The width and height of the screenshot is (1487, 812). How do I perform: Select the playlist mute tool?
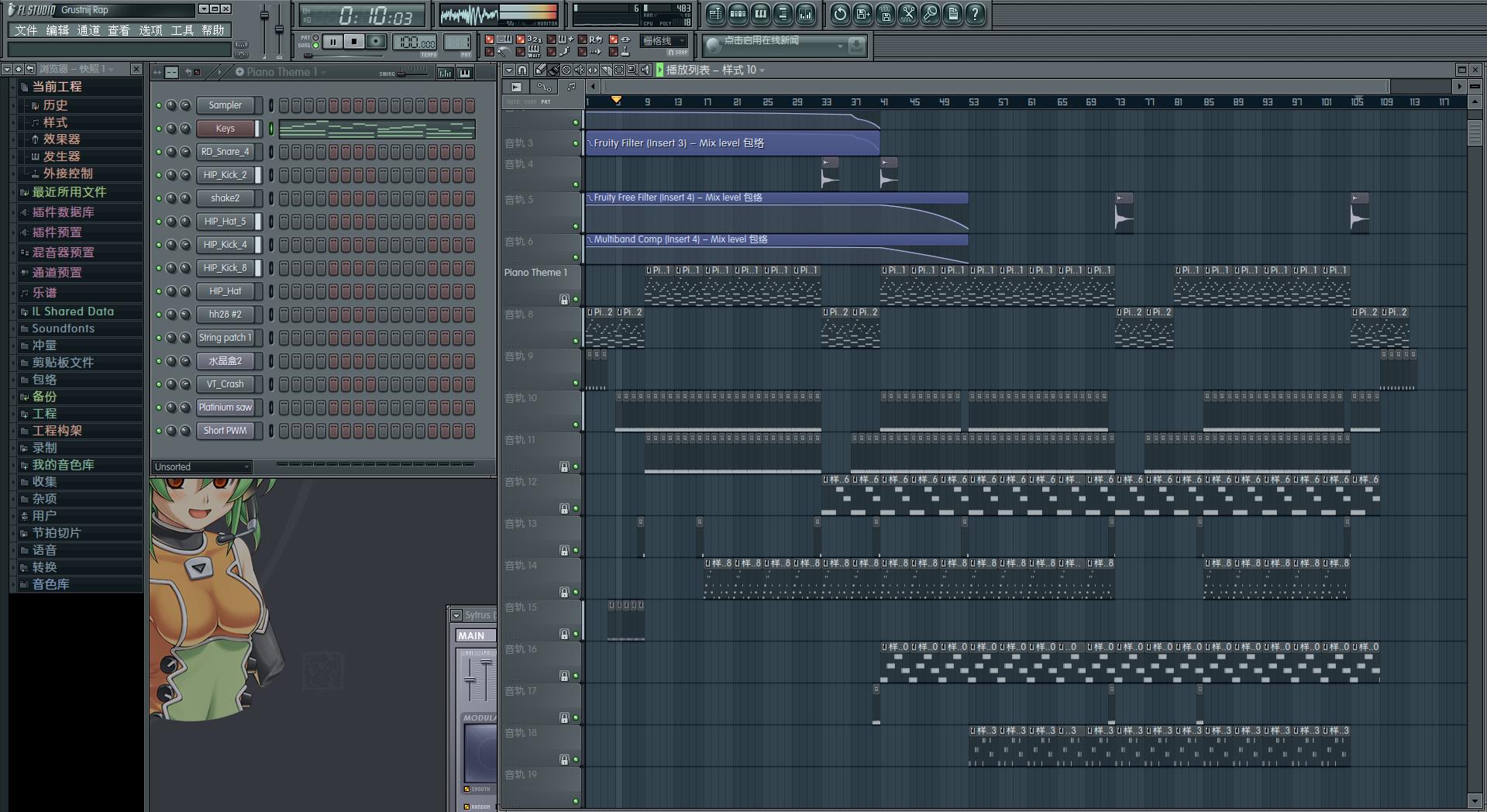580,70
